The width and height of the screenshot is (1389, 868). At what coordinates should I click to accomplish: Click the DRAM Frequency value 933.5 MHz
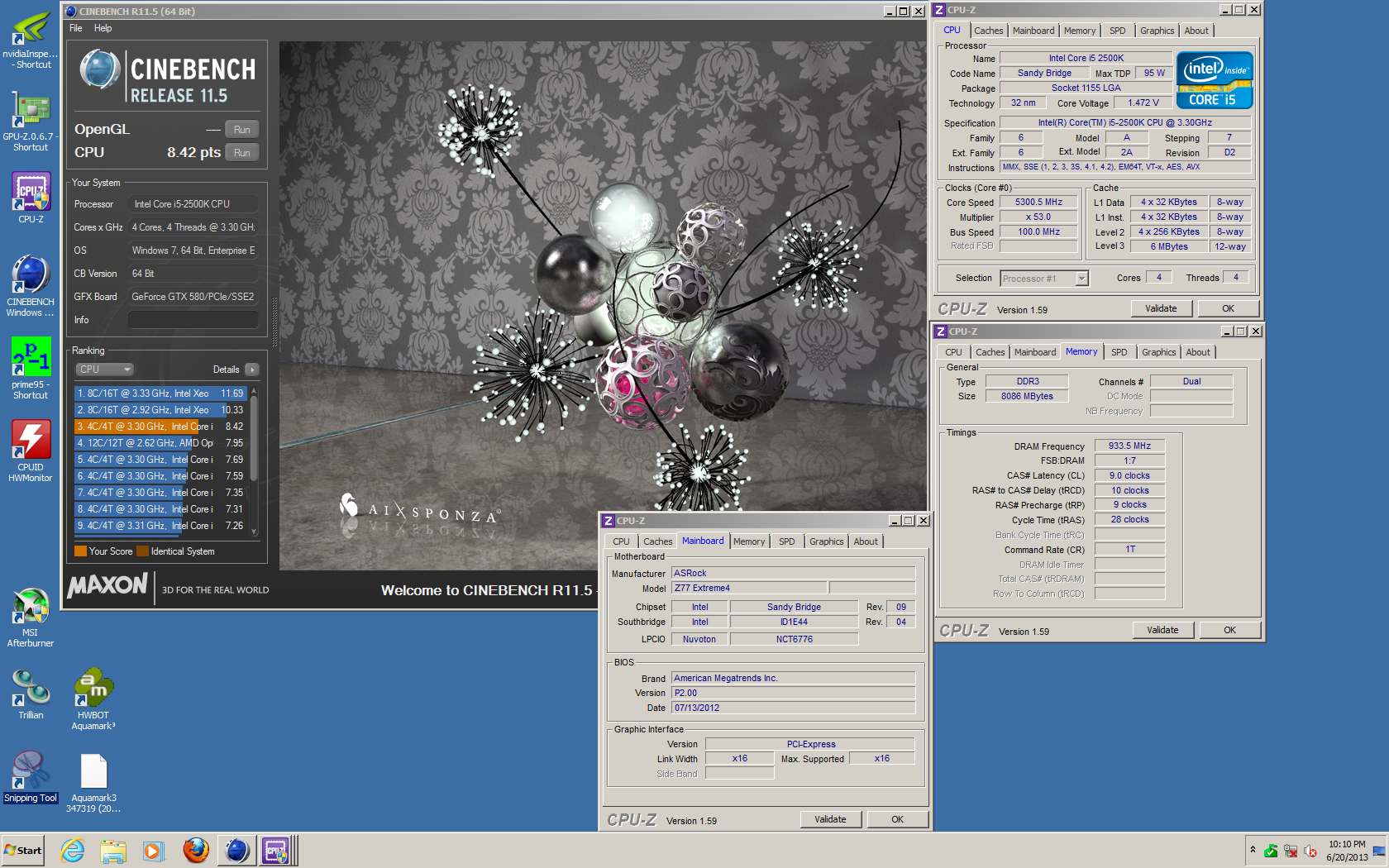[x=1129, y=446]
